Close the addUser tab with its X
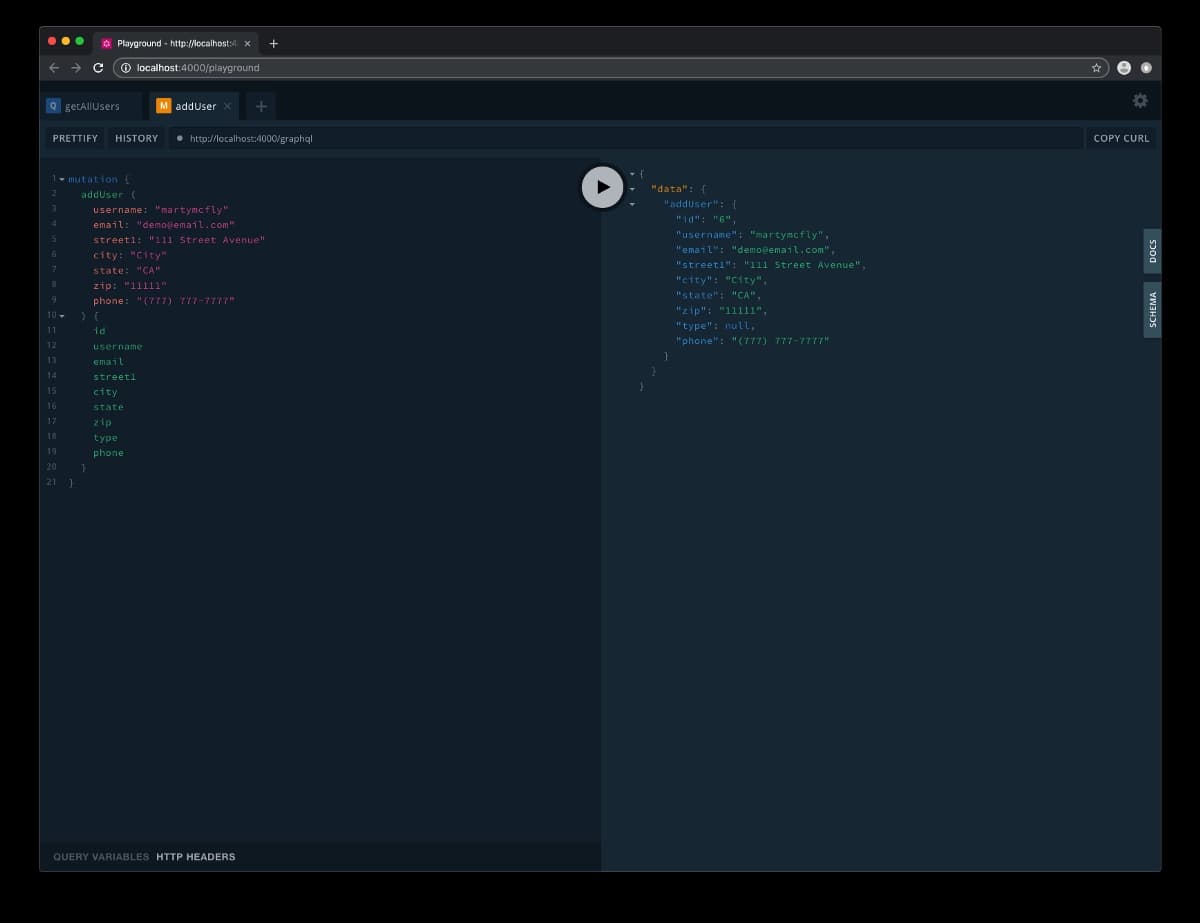This screenshot has height=923, width=1200. [x=226, y=105]
